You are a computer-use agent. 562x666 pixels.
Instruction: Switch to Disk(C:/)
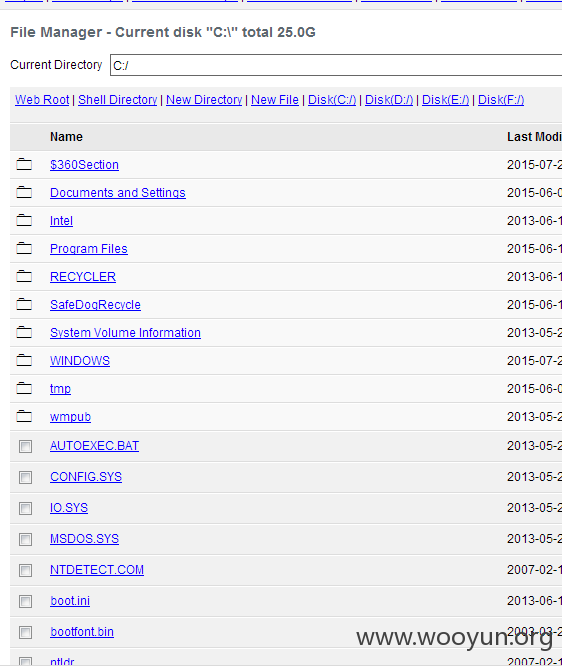point(332,100)
